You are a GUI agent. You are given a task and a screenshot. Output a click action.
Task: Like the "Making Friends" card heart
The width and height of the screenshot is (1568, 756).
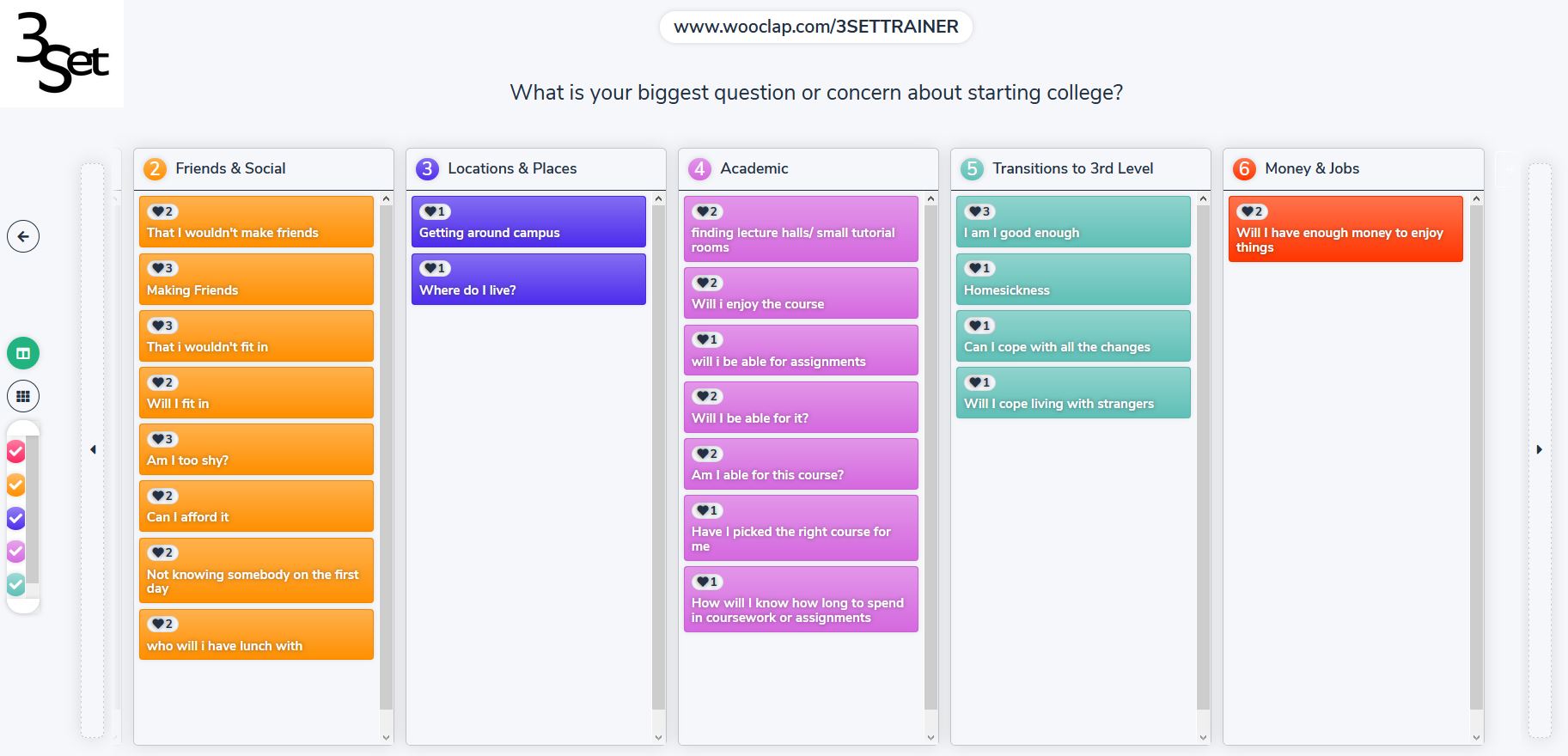point(159,269)
